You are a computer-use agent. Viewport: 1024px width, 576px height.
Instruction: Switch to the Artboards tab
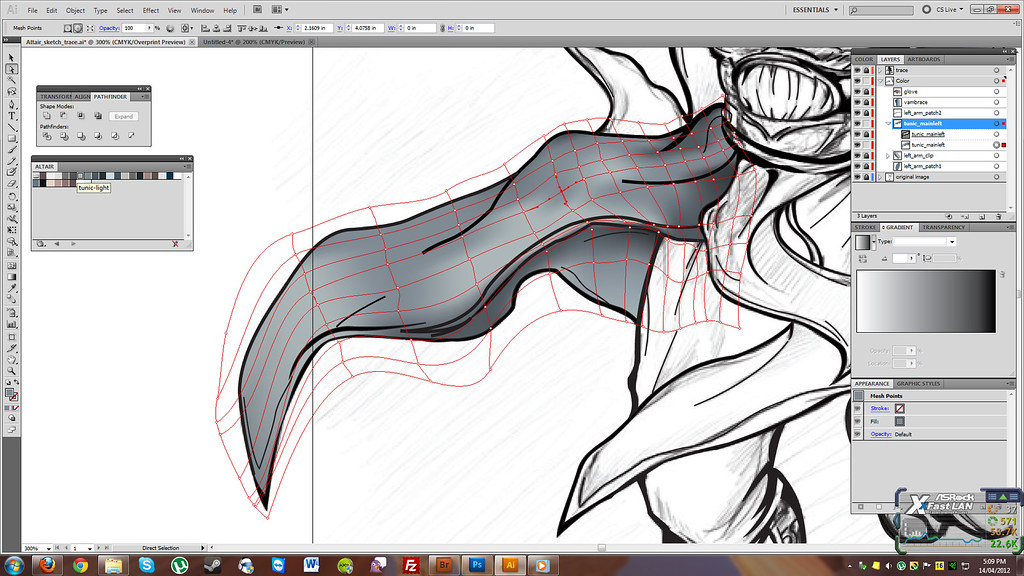(923, 59)
